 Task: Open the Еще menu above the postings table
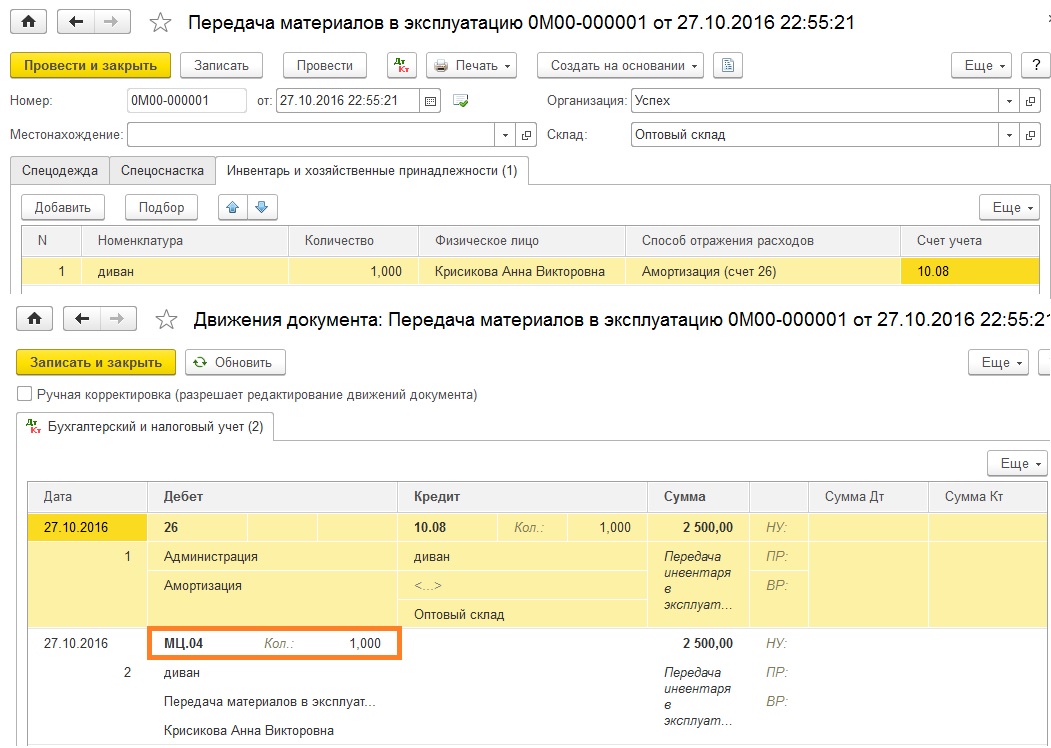click(1017, 463)
